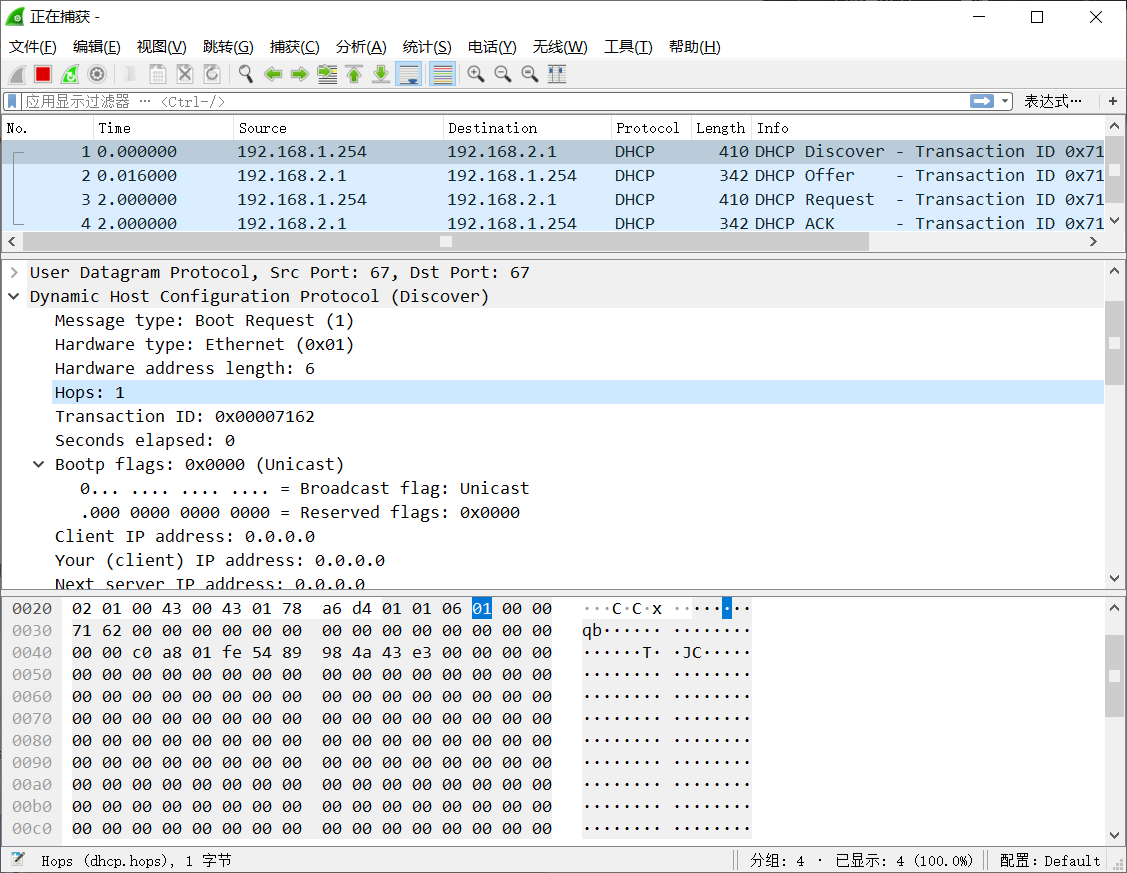
Task: Sort by the Protocol column header
Action: pyautogui.click(x=651, y=128)
